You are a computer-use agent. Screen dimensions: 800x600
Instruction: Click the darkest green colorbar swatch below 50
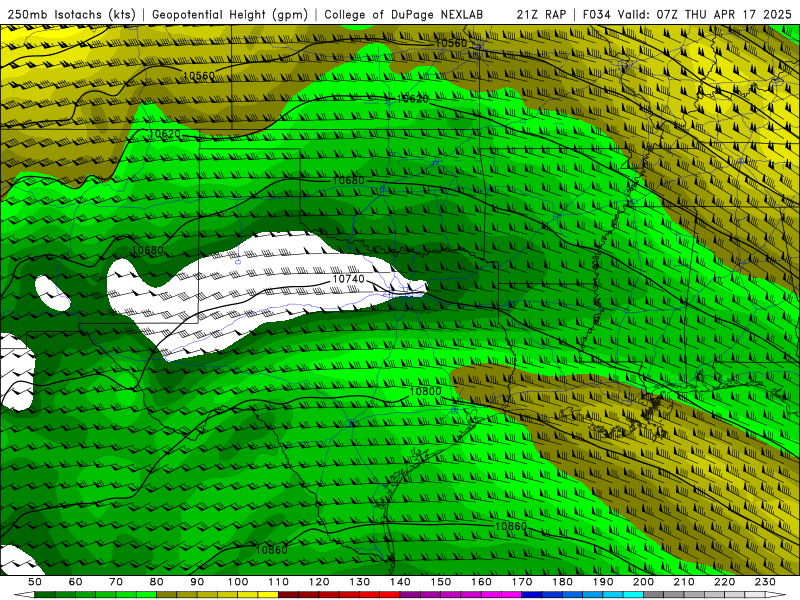44,594
